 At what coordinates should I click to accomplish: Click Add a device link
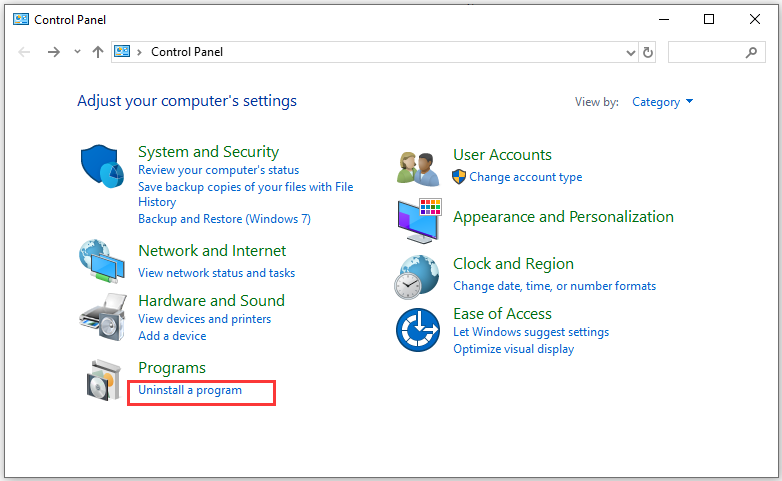pyautogui.click(x=172, y=336)
